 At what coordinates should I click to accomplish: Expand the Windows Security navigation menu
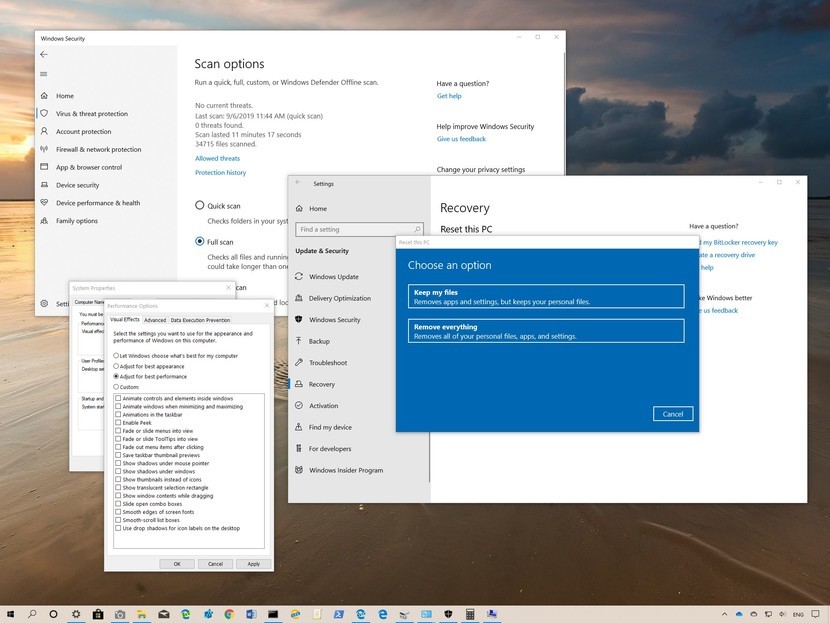click(42, 72)
